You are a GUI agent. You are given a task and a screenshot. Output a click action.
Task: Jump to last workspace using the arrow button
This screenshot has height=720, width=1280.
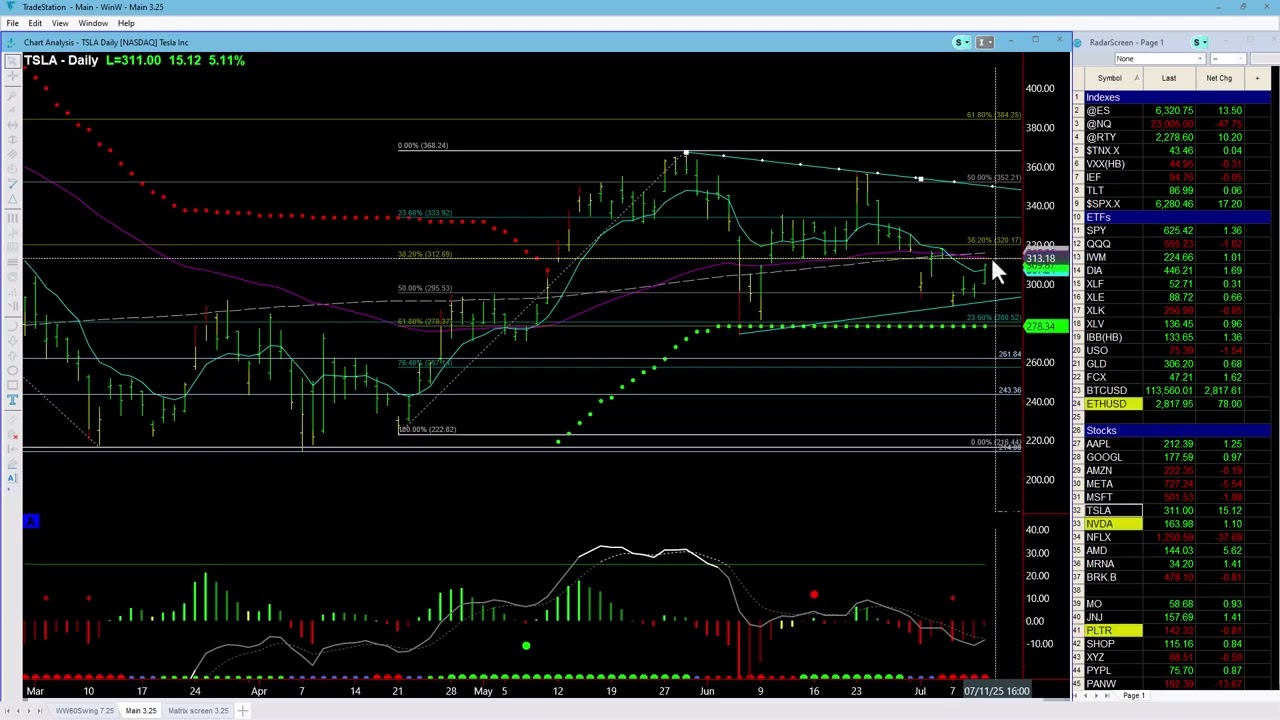pos(40,710)
